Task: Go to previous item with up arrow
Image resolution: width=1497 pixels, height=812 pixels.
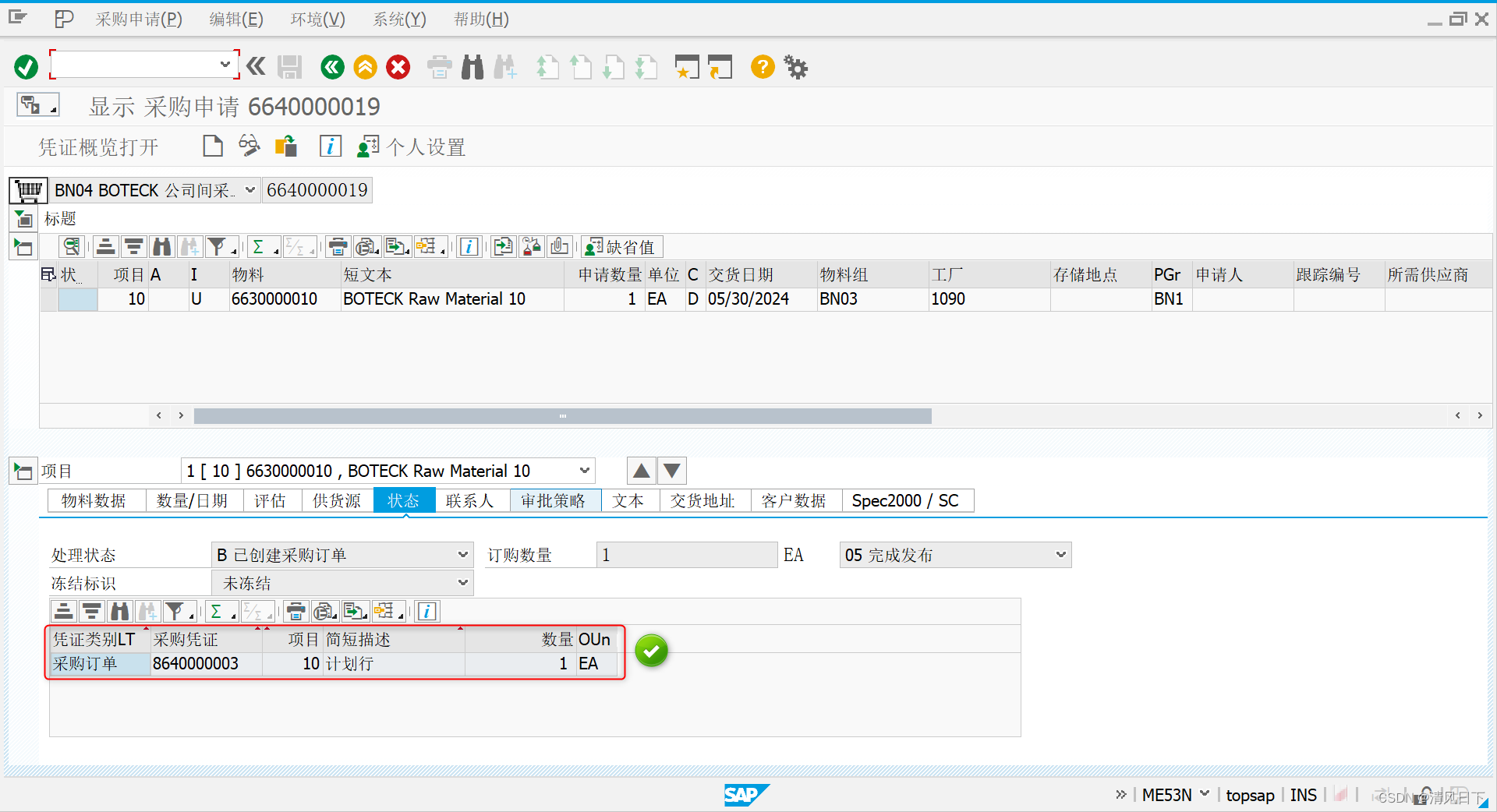Action: tap(641, 471)
